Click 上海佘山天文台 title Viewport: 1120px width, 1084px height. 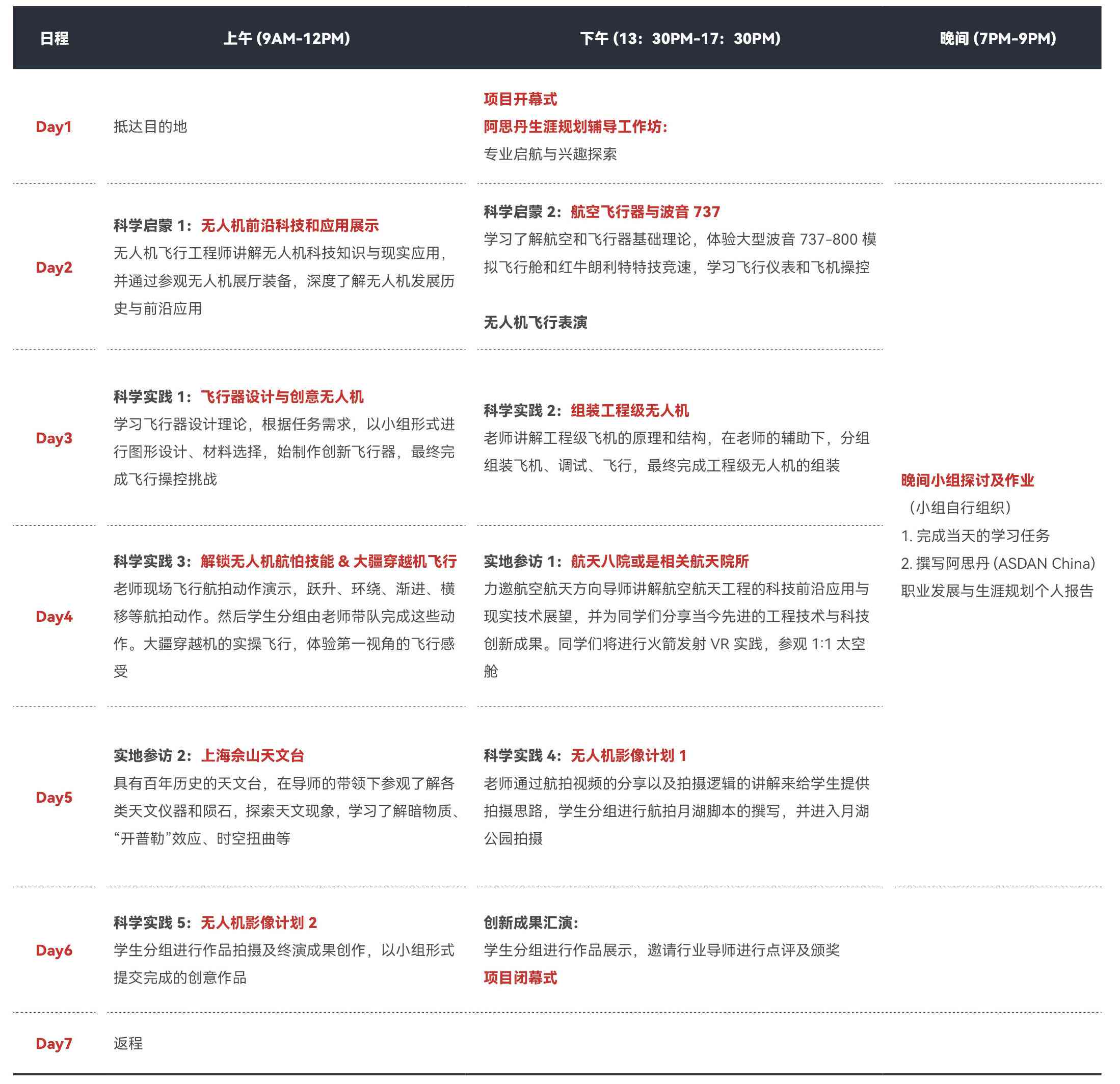click(252, 755)
